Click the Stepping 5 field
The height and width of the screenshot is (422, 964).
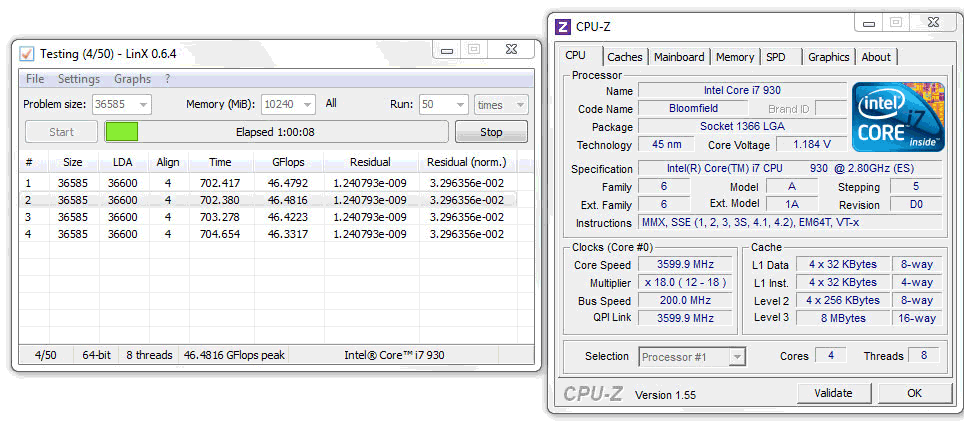915,186
